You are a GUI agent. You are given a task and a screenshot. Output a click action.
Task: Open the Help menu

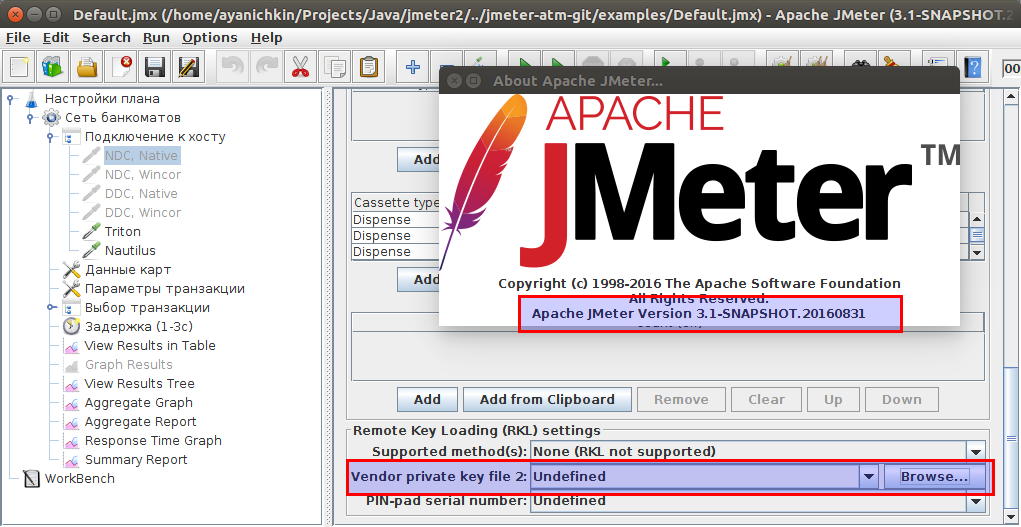click(267, 38)
